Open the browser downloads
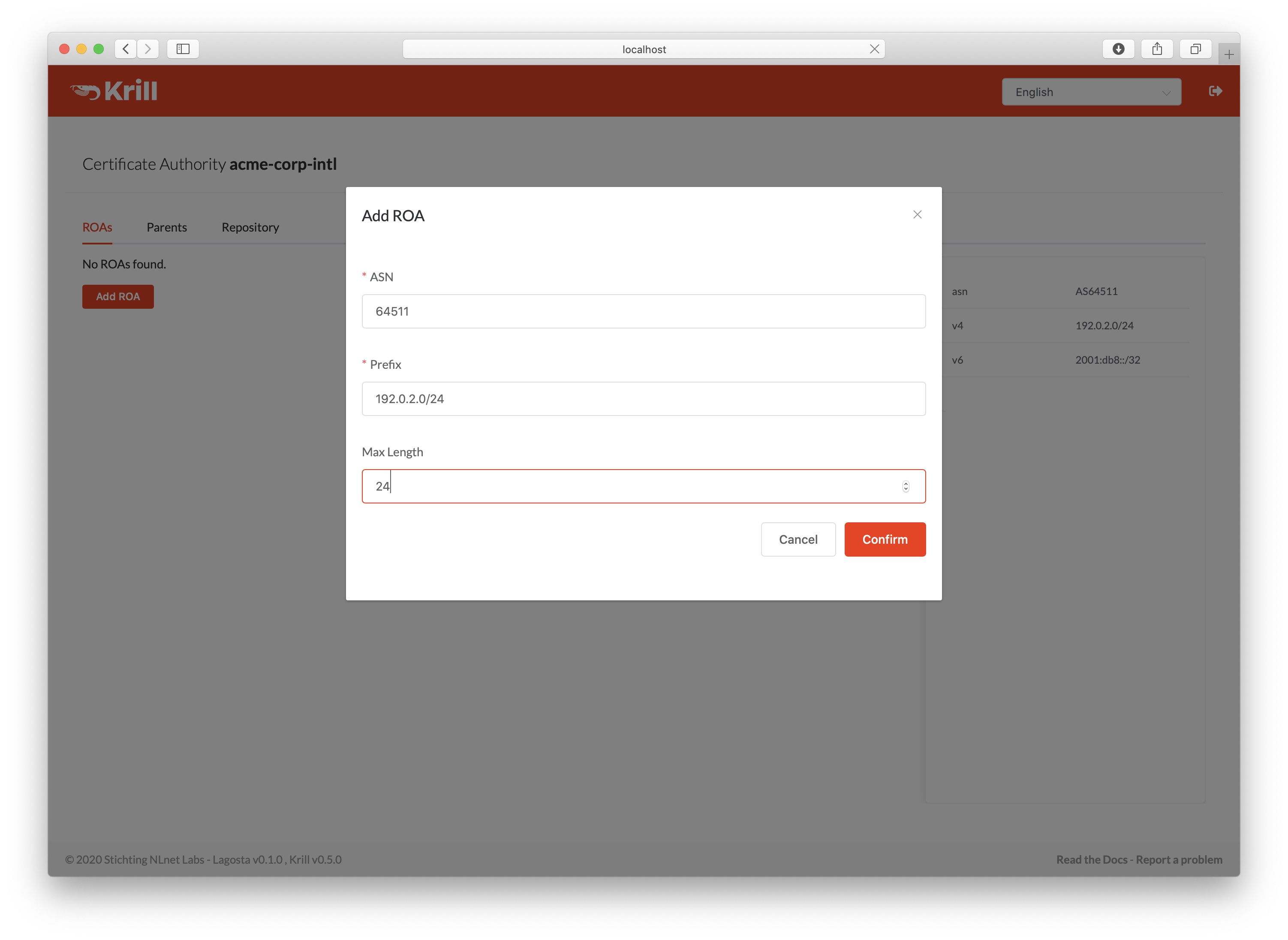 coord(1118,49)
